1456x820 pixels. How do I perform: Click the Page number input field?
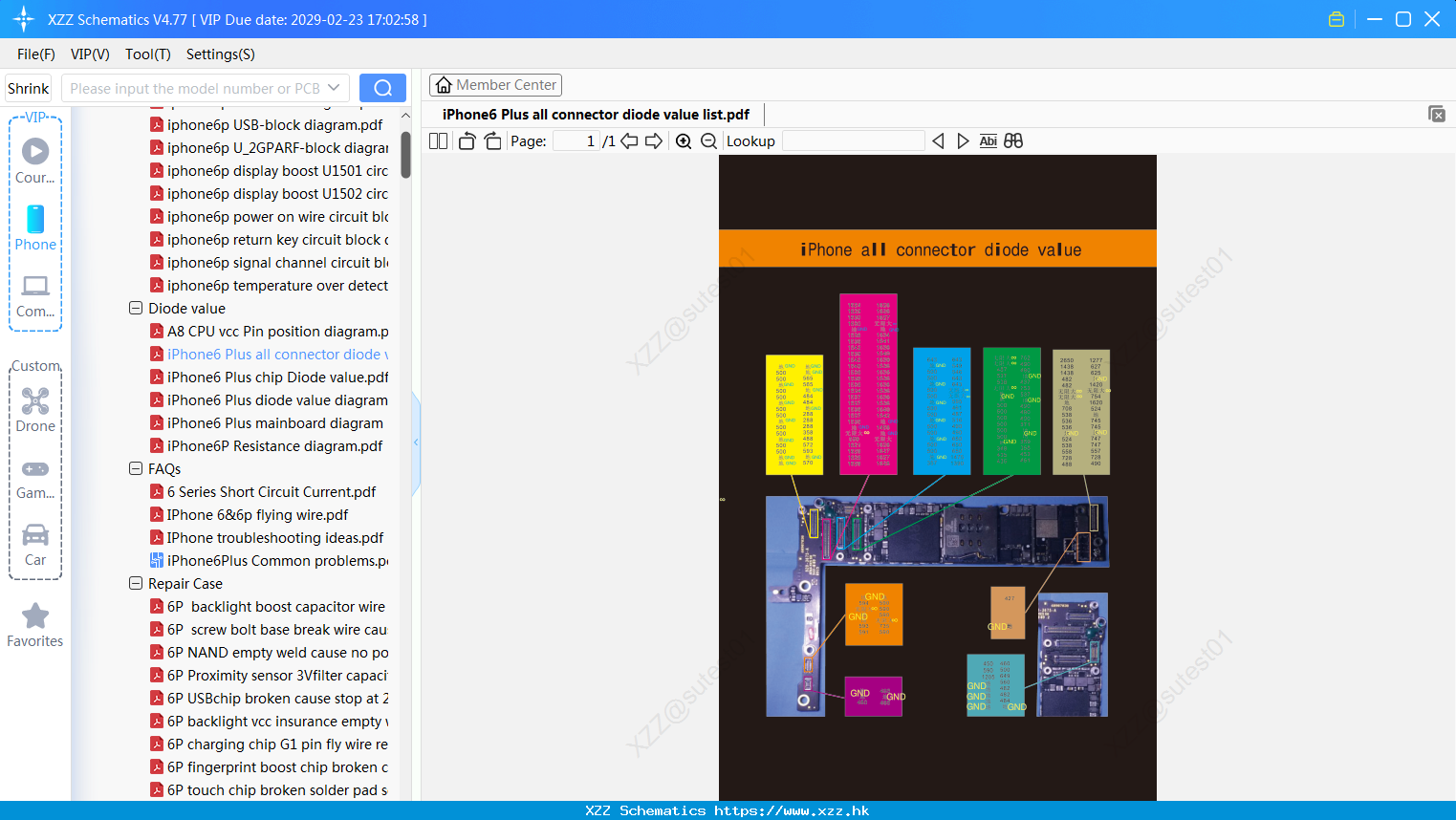(576, 141)
